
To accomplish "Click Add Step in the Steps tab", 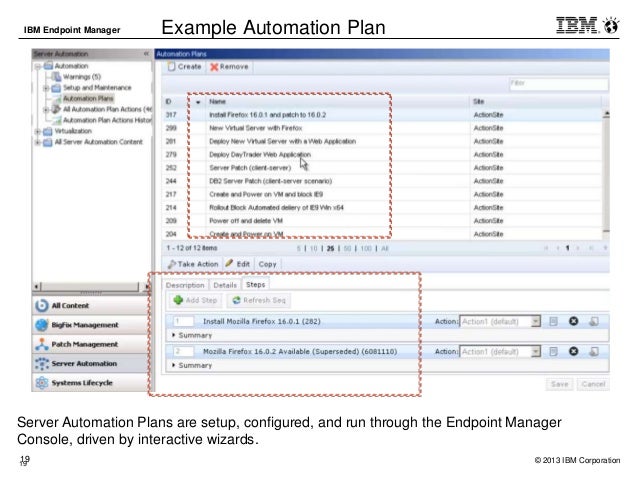I will pyautogui.click(x=195, y=300).
